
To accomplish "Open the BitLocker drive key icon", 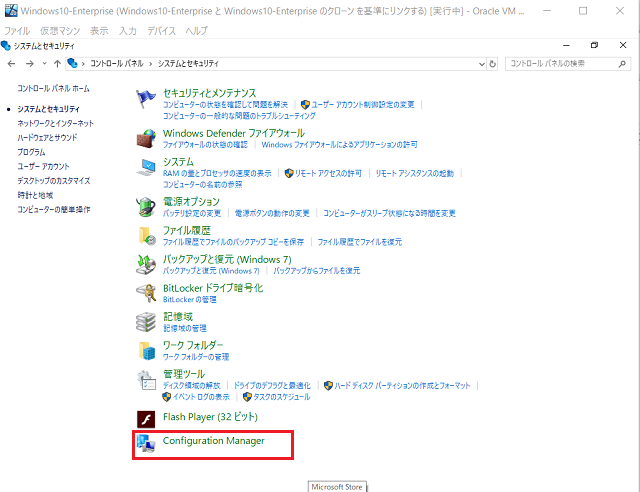I will 146,293.
